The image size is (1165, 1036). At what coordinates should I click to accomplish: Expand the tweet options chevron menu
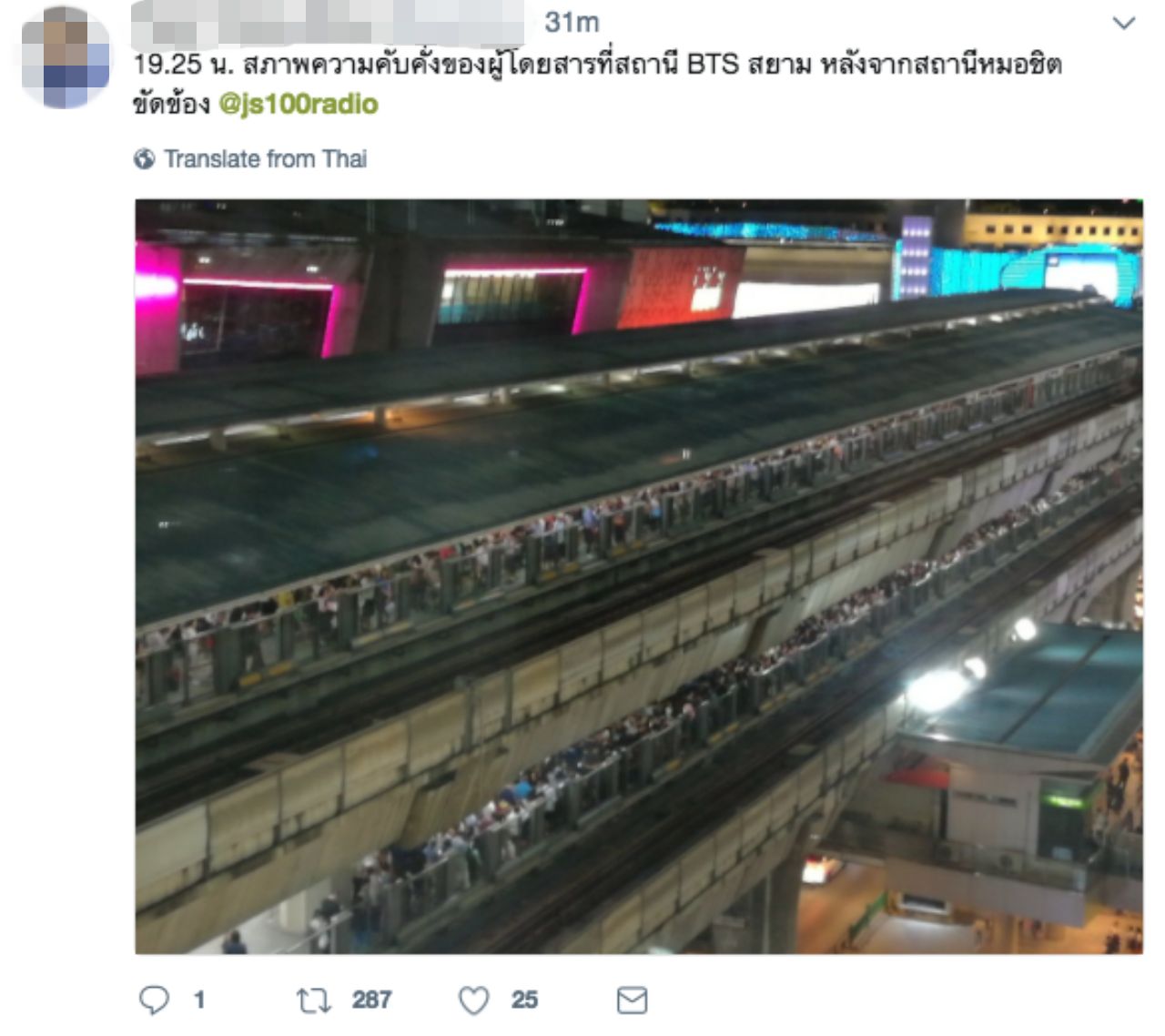[x=1125, y=23]
